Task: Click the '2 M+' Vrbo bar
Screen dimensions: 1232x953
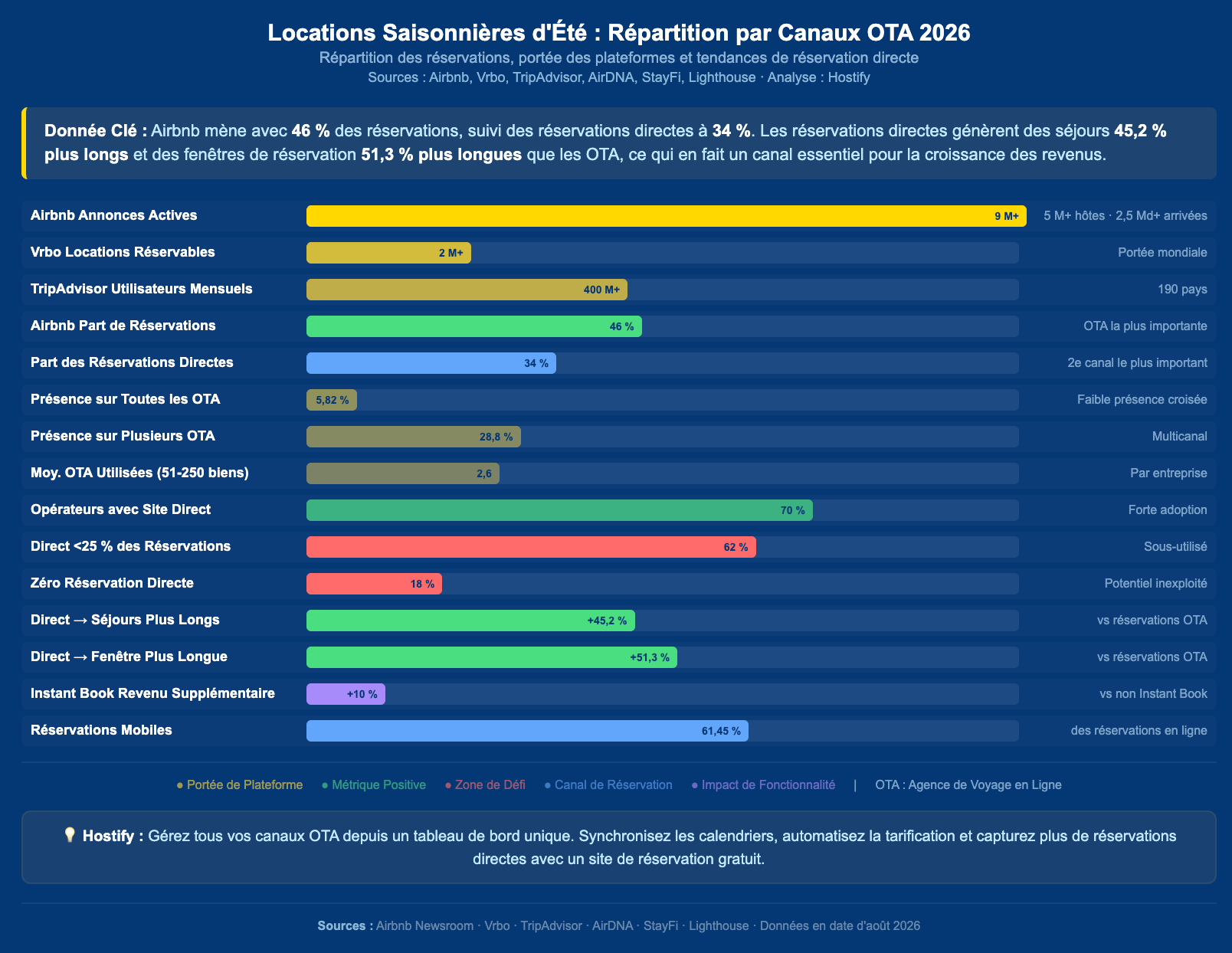Action: click(x=388, y=253)
